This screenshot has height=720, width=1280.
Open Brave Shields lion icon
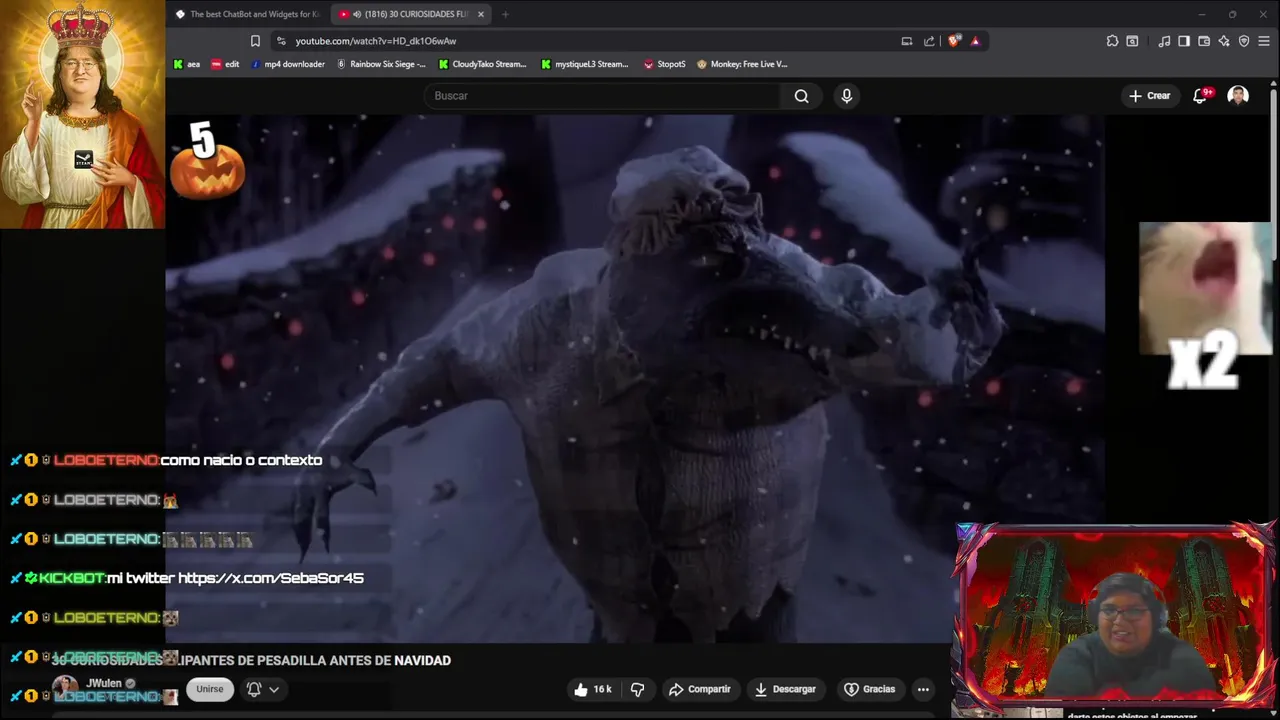click(954, 41)
